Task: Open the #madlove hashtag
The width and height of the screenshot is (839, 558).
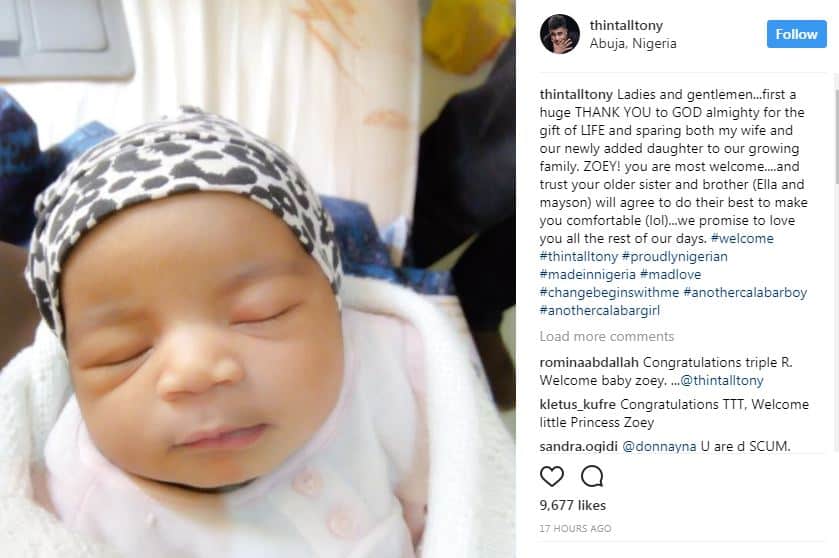Action: pyautogui.click(x=670, y=274)
